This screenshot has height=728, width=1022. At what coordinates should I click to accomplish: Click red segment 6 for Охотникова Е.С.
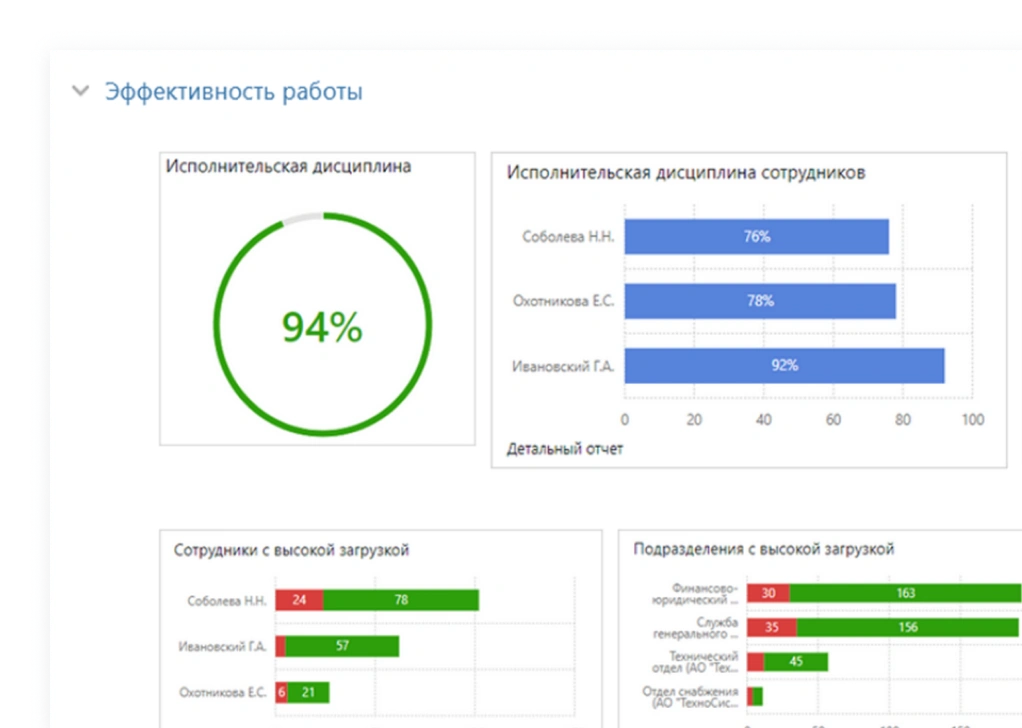click(x=281, y=692)
